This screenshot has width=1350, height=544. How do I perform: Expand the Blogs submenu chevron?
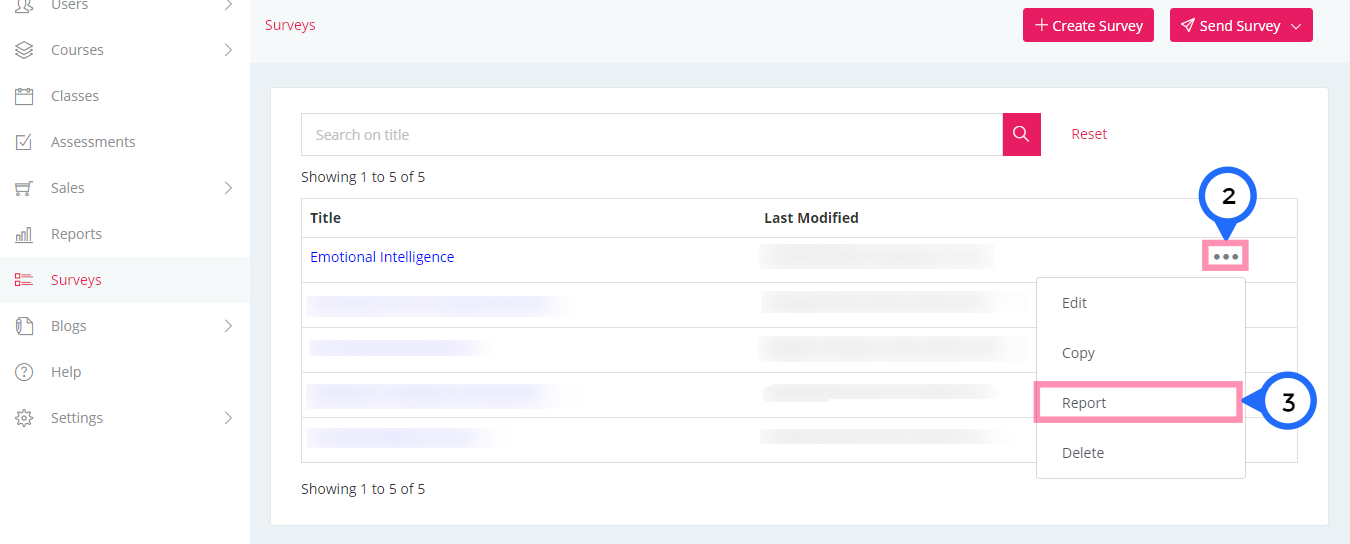tap(228, 326)
